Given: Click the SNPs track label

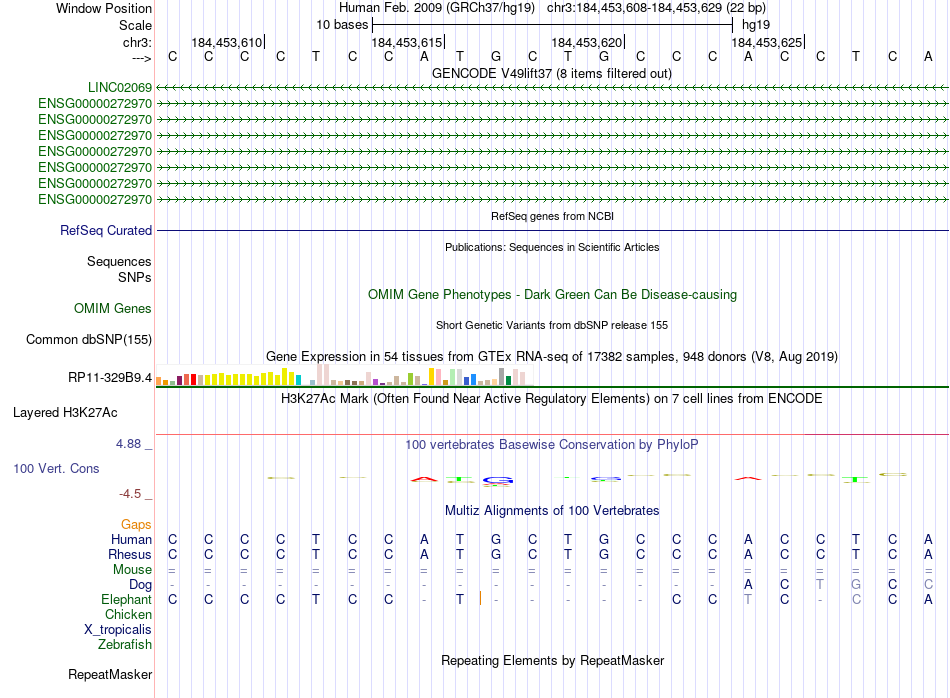Looking at the screenshot, I should pyautogui.click(x=135, y=277).
